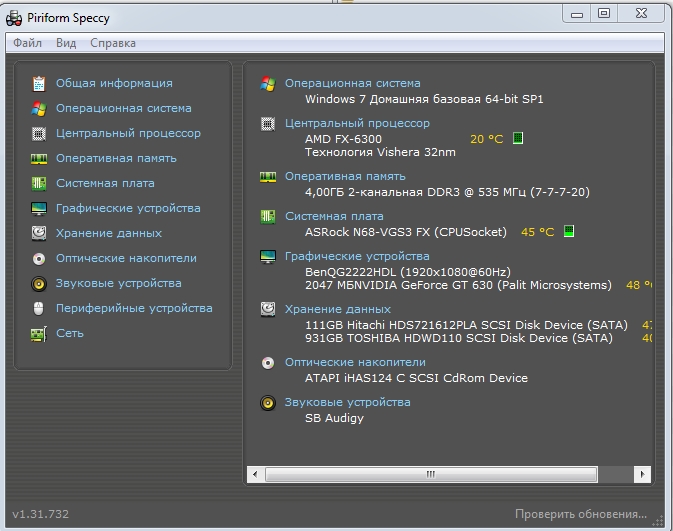The image size is (673, 531).
Task: Click Windows 7 Домашняя базовая 64-bit SP1
Action: click(424, 99)
